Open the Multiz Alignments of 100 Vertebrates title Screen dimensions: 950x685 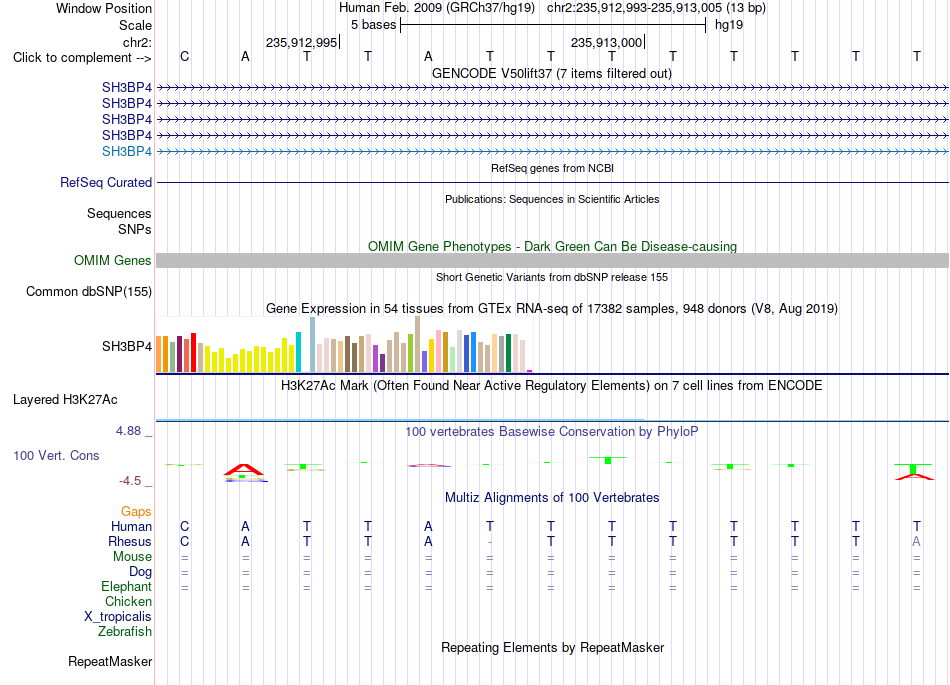click(x=552, y=498)
